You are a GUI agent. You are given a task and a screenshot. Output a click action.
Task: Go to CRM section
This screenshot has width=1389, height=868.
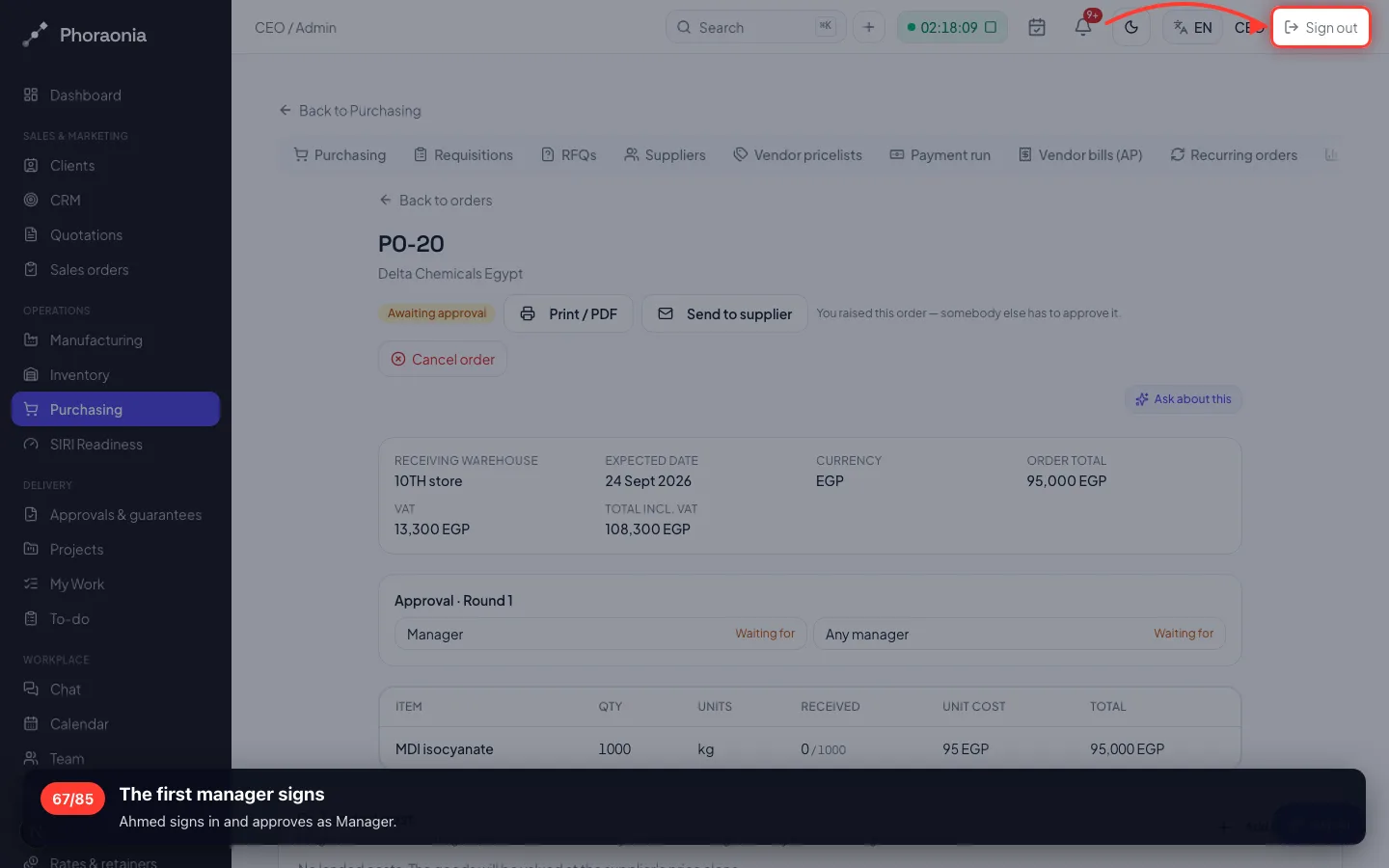pyautogui.click(x=116, y=201)
